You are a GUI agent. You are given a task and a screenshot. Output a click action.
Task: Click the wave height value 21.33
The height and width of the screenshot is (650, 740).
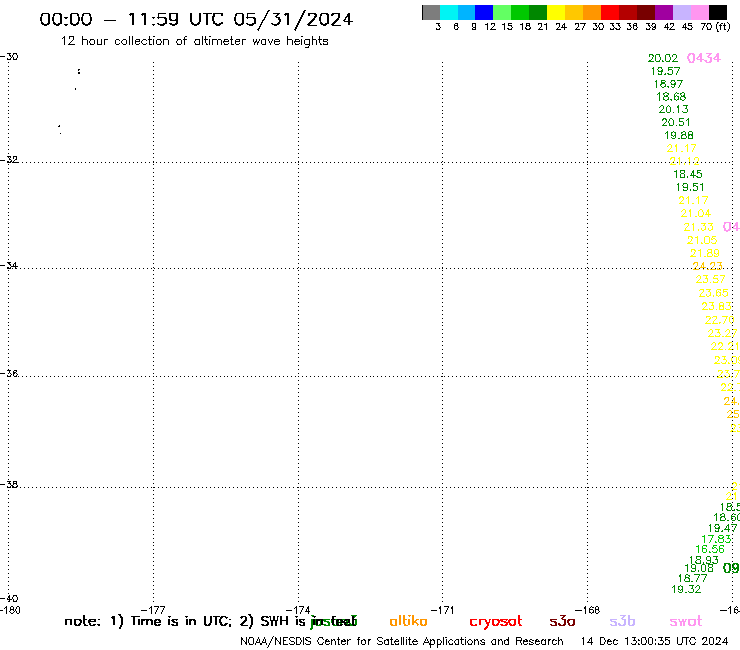pyautogui.click(x=699, y=227)
